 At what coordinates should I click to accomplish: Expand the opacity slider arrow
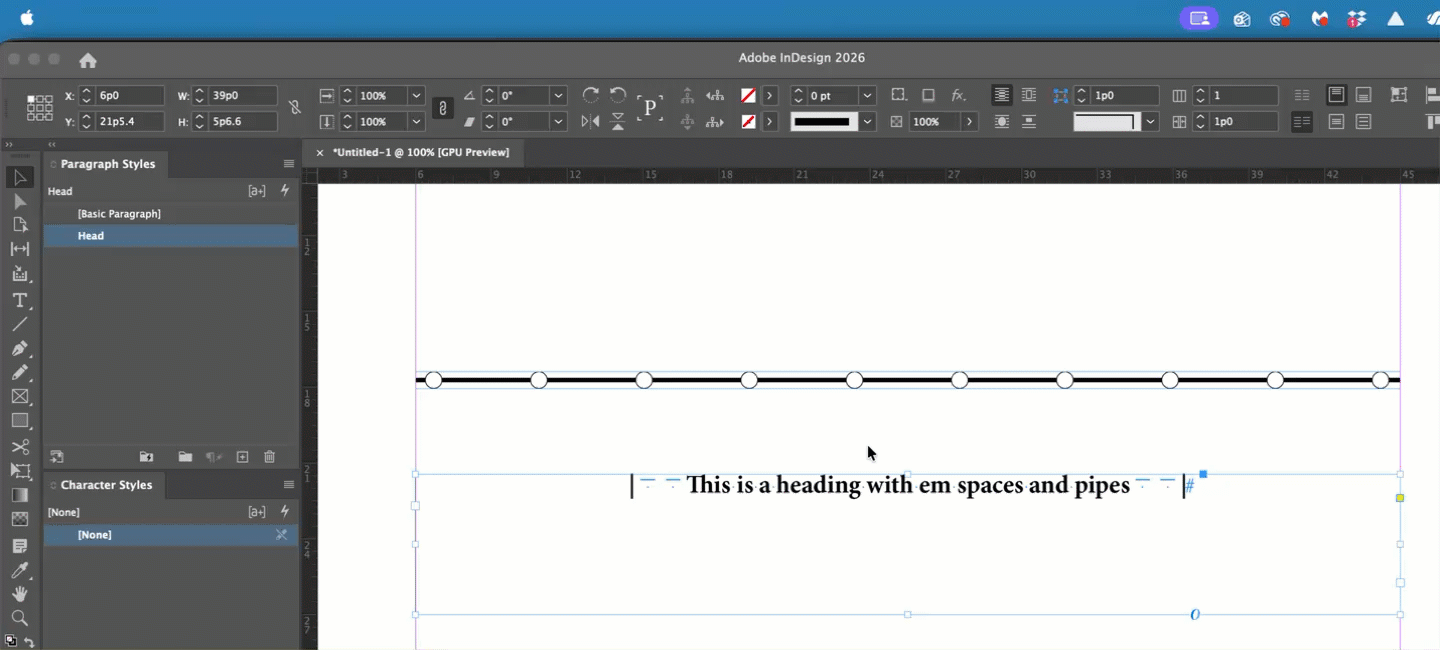pyautogui.click(x=969, y=121)
